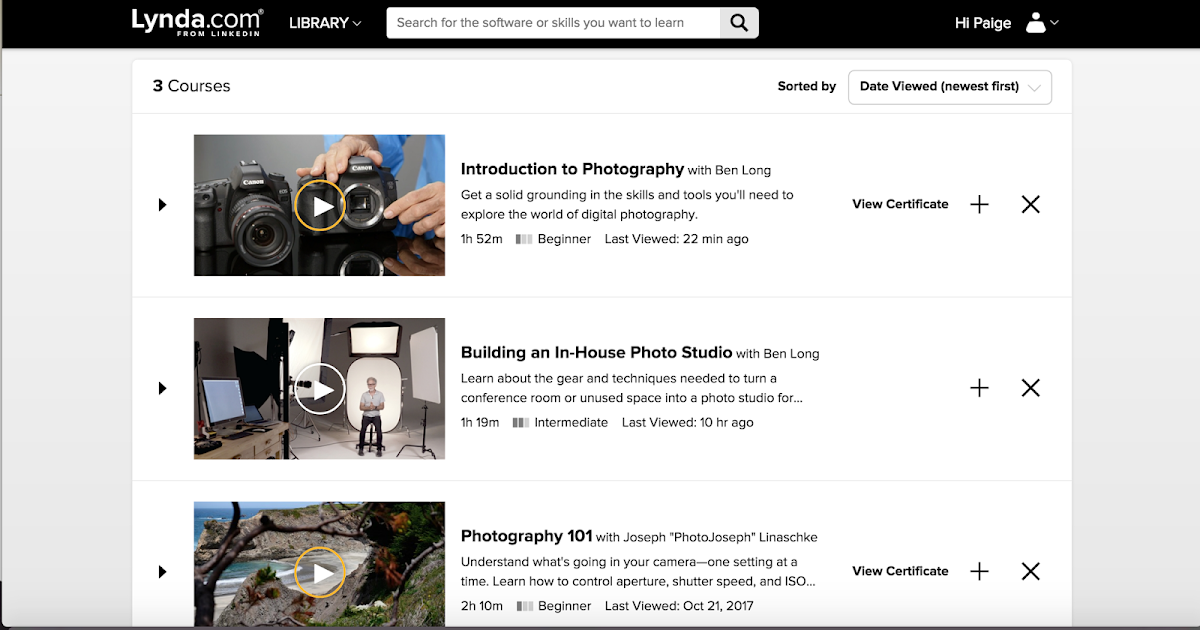Open the LIBRARY menu

coord(323,22)
